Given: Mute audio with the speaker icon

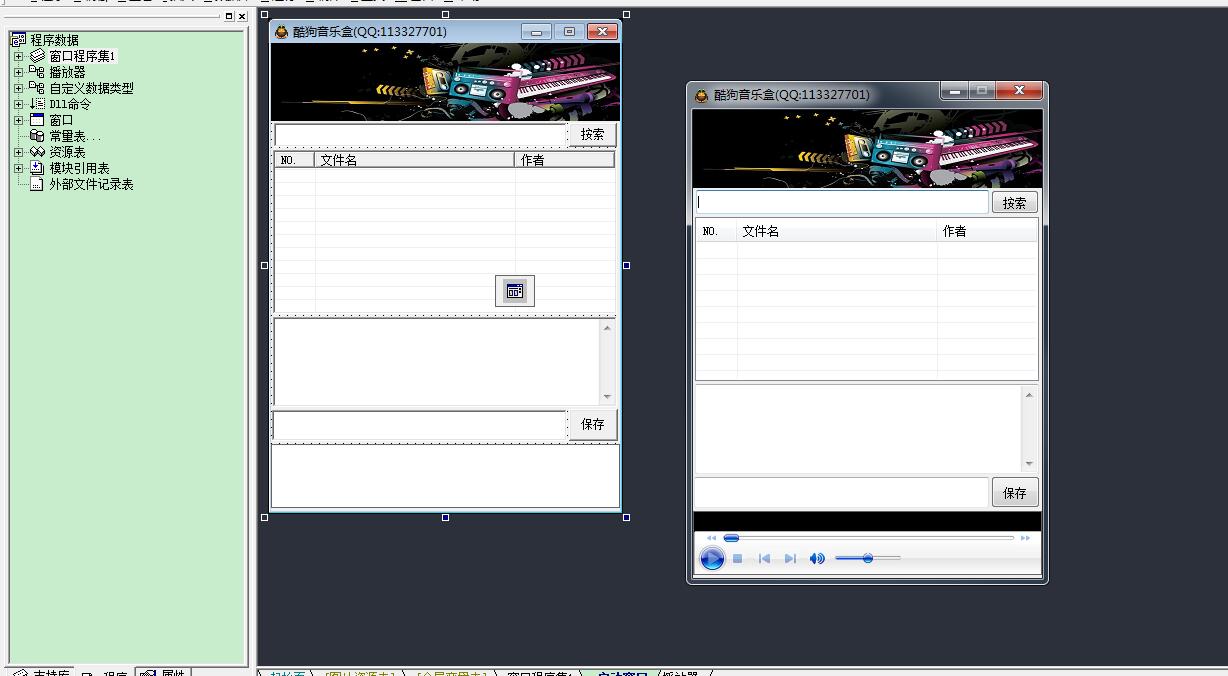Looking at the screenshot, I should pos(817,559).
